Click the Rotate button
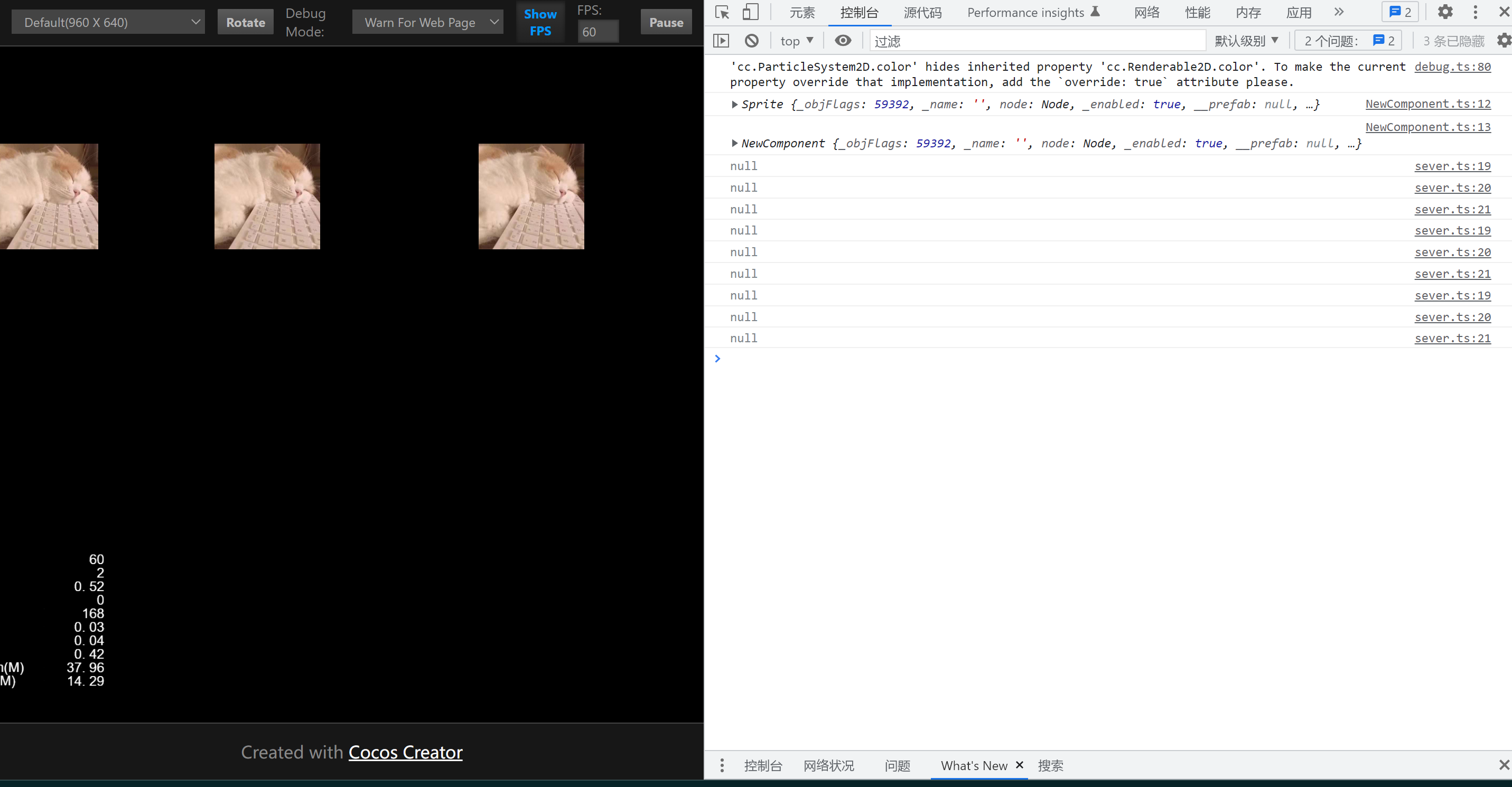 (245, 22)
